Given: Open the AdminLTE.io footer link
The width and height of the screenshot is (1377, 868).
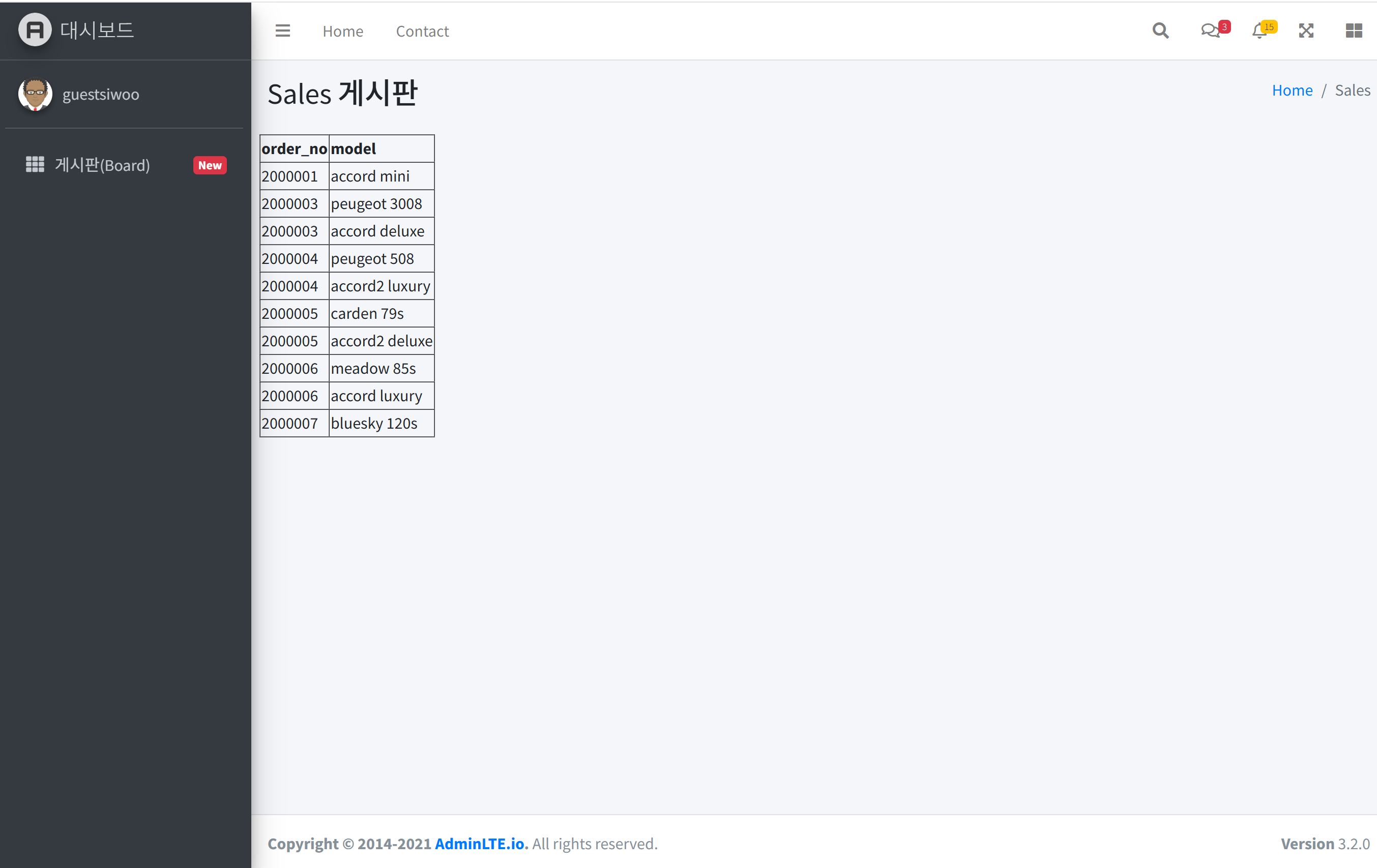Looking at the screenshot, I should [x=480, y=844].
